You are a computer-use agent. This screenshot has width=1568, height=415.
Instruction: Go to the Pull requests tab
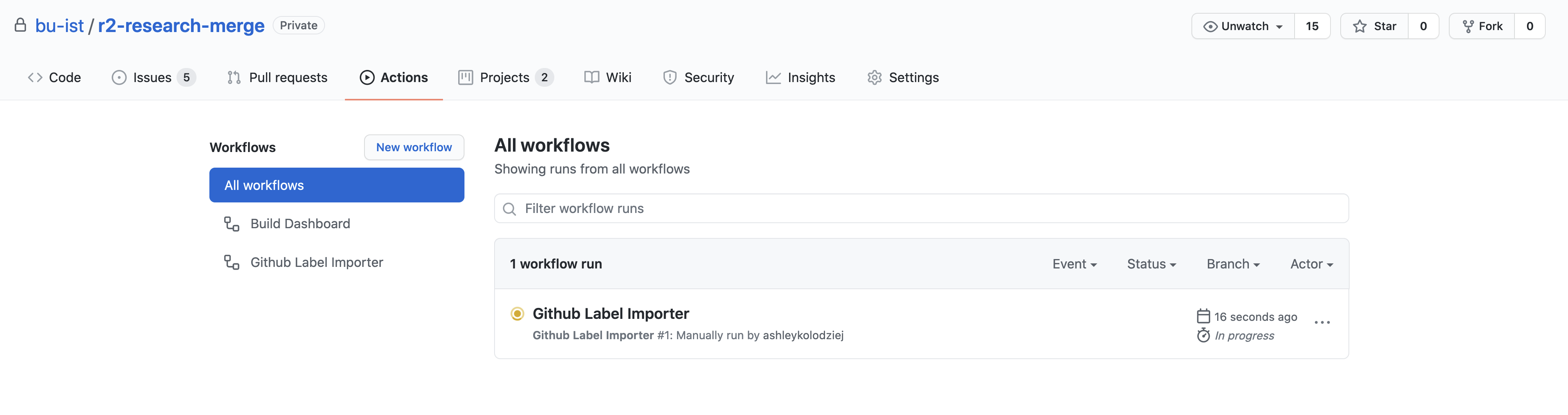(277, 77)
